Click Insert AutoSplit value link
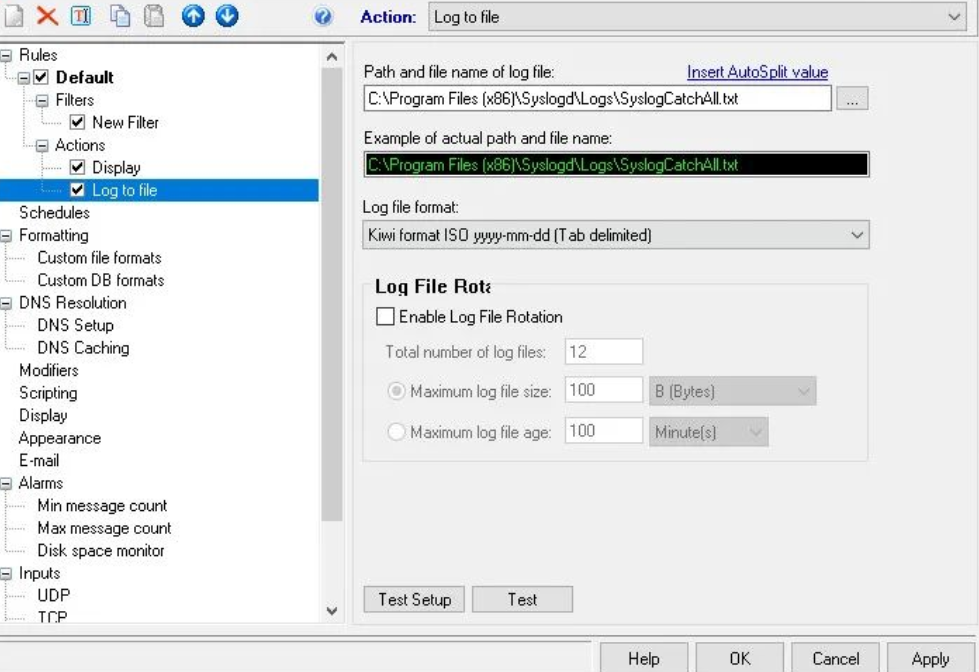The height and width of the screenshot is (672, 979). point(757,72)
